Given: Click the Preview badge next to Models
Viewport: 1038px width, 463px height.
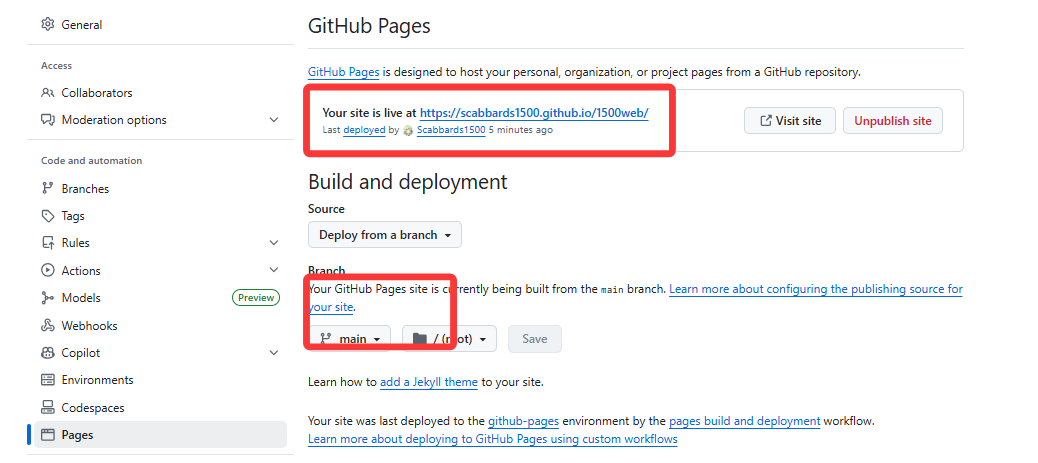Looking at the screenshot, I should [256, 298].
